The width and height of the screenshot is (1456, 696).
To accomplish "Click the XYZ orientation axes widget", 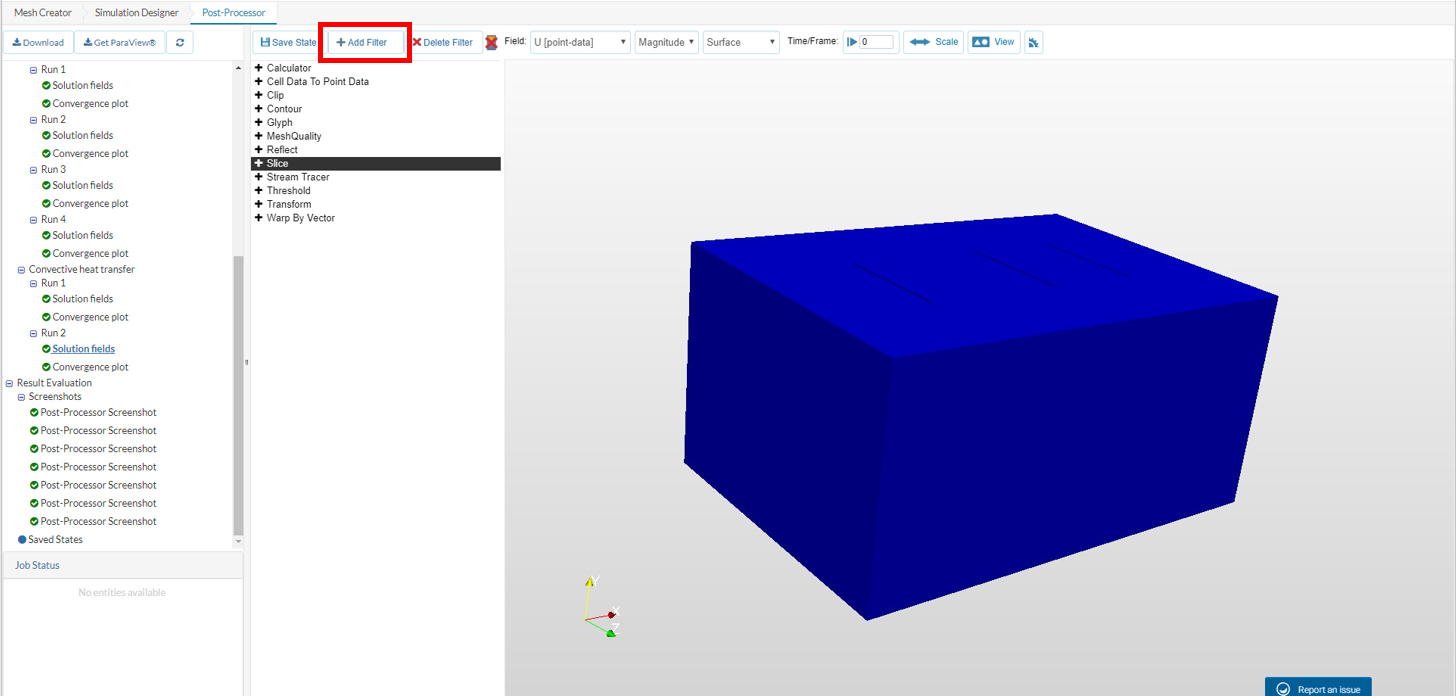I will [x=603, y=607].
